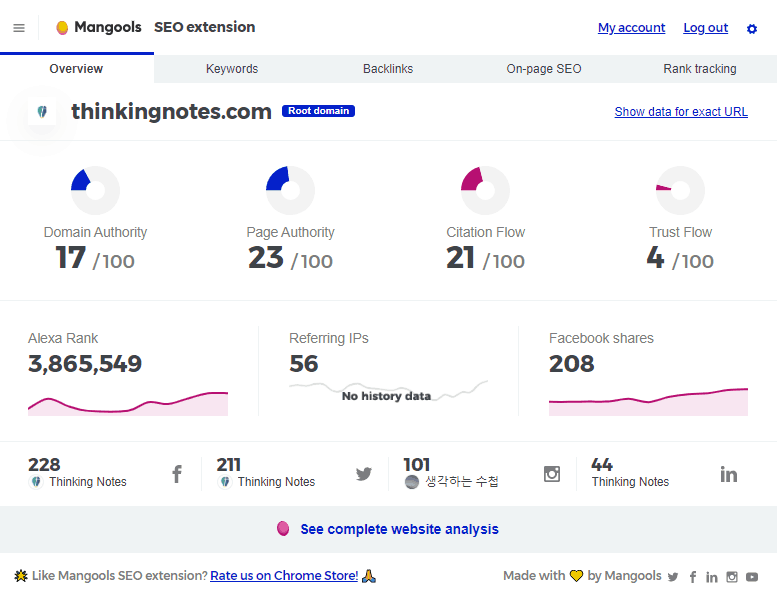The height and width of the screenshot is (595, 777).
Task: Open My account link
Action: click(631, 28)
